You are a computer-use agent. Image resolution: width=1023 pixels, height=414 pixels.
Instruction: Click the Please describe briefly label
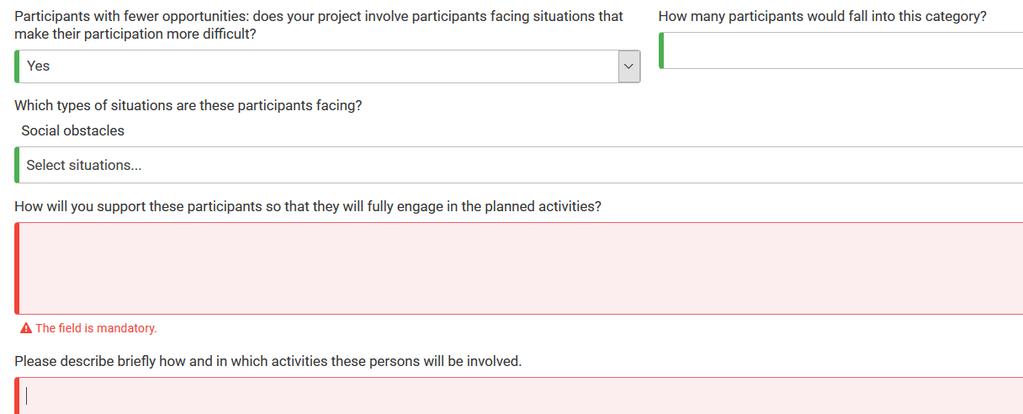click(x=268, y=361)
